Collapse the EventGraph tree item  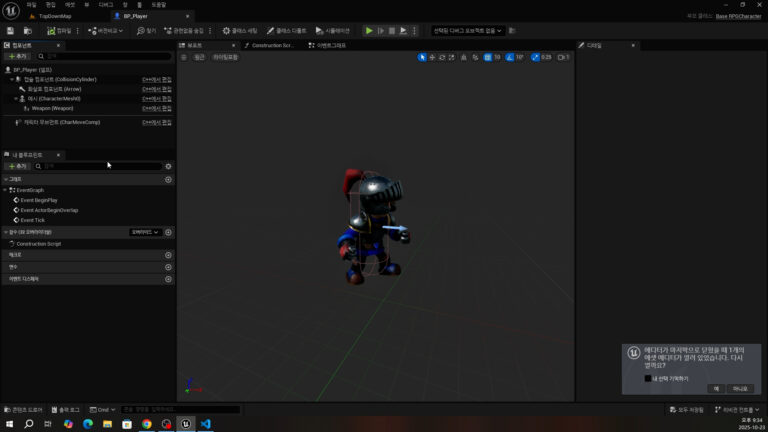(6, 190)
